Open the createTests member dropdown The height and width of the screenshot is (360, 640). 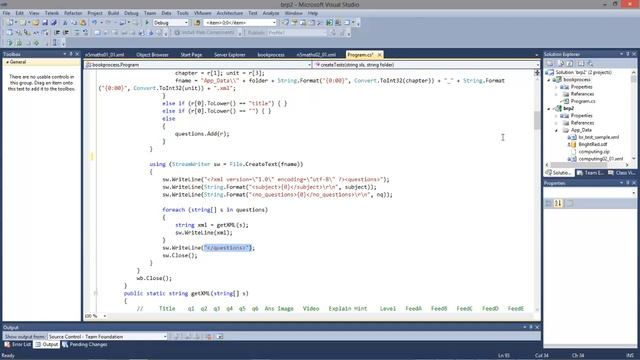point(538,65)
